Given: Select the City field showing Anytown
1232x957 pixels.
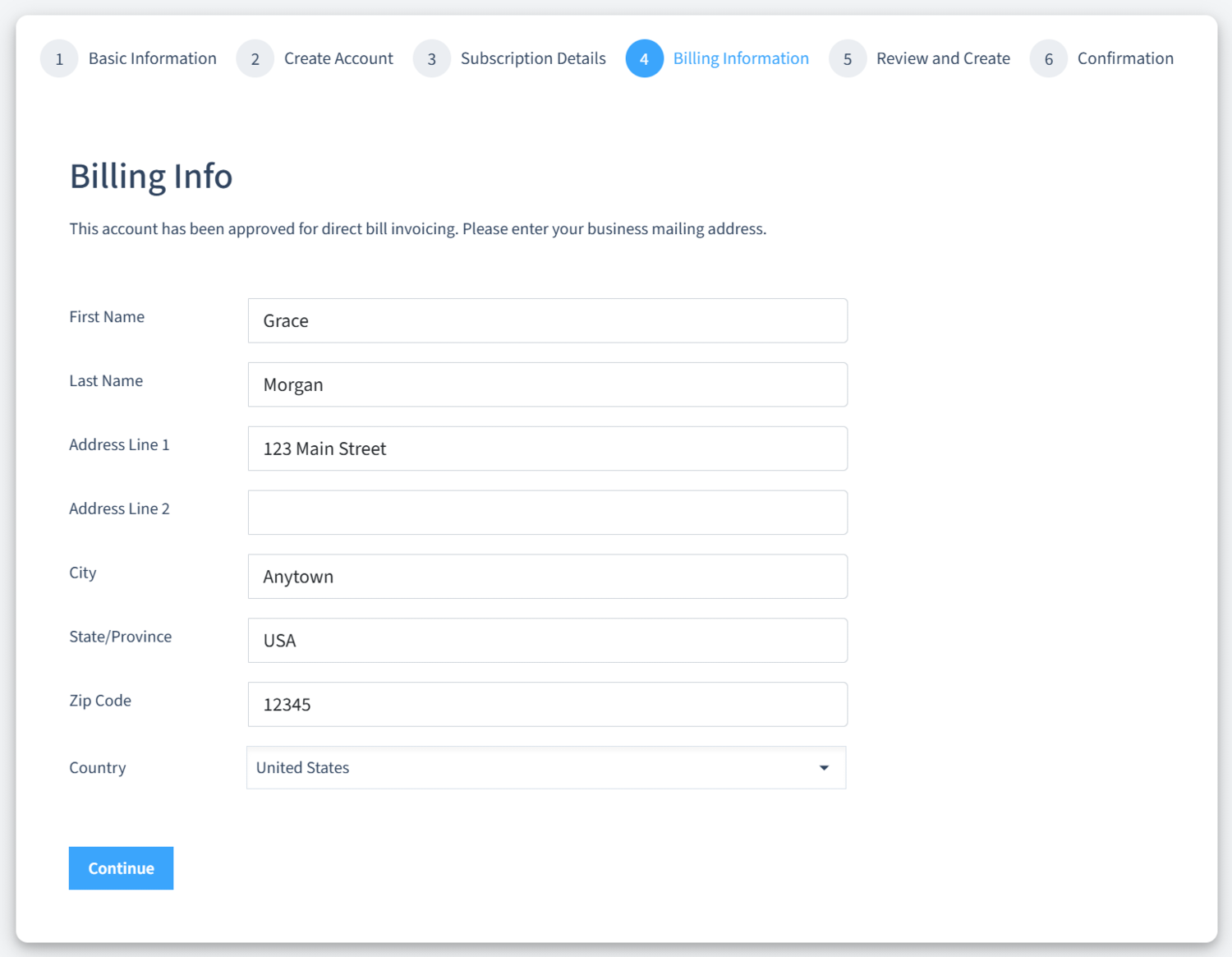Looking at the screenshot, I should point(547,577).
